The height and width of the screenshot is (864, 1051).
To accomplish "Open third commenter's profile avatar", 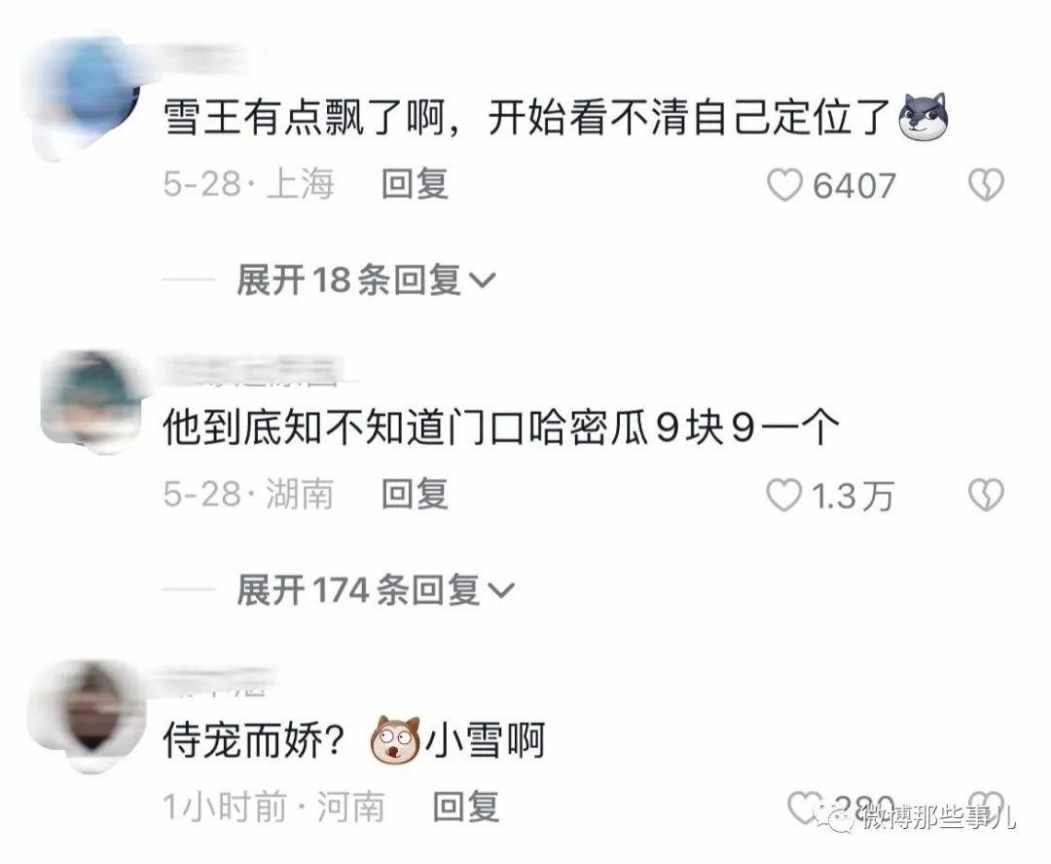I will click(87, 716).
